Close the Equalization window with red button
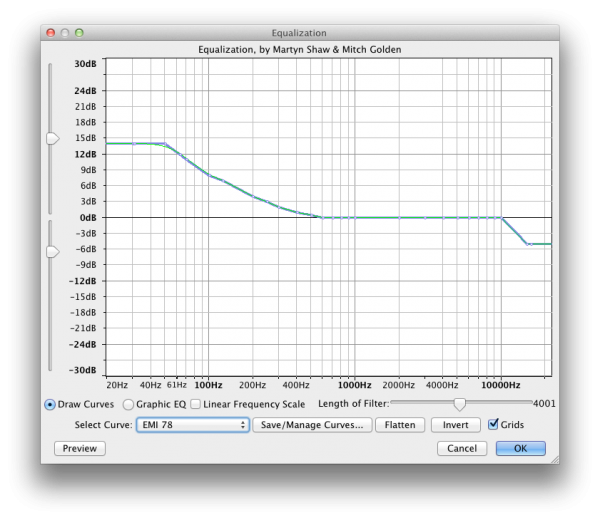 (50, 33)
